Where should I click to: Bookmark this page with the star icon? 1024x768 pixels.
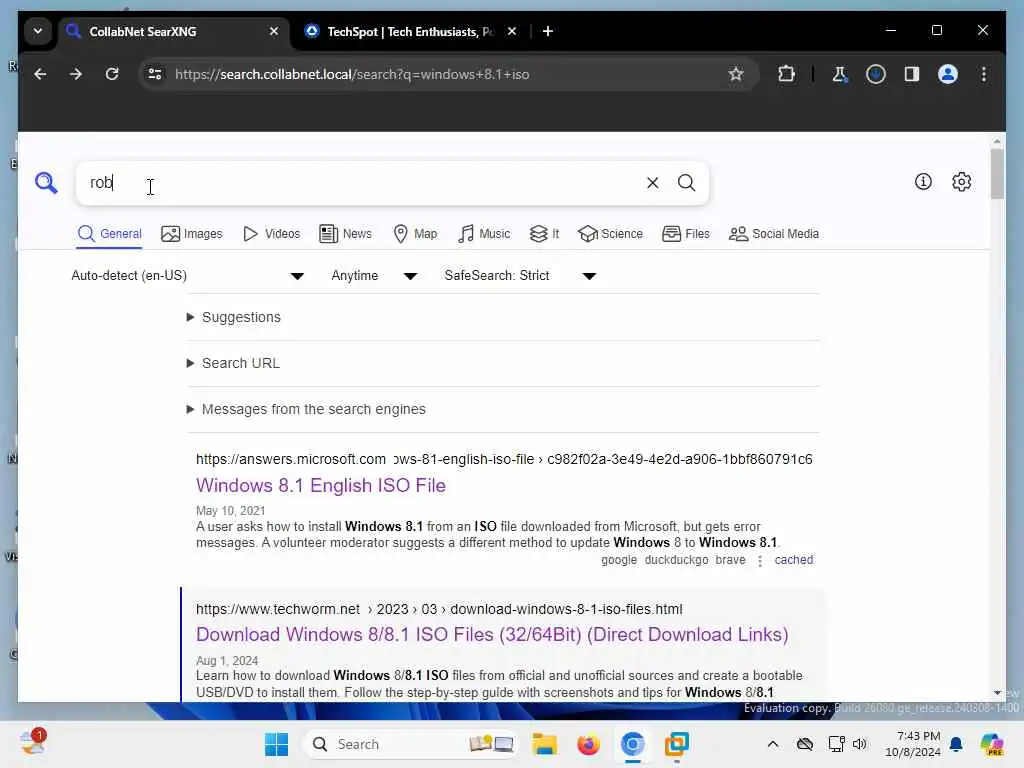click(x=736, y=74)
